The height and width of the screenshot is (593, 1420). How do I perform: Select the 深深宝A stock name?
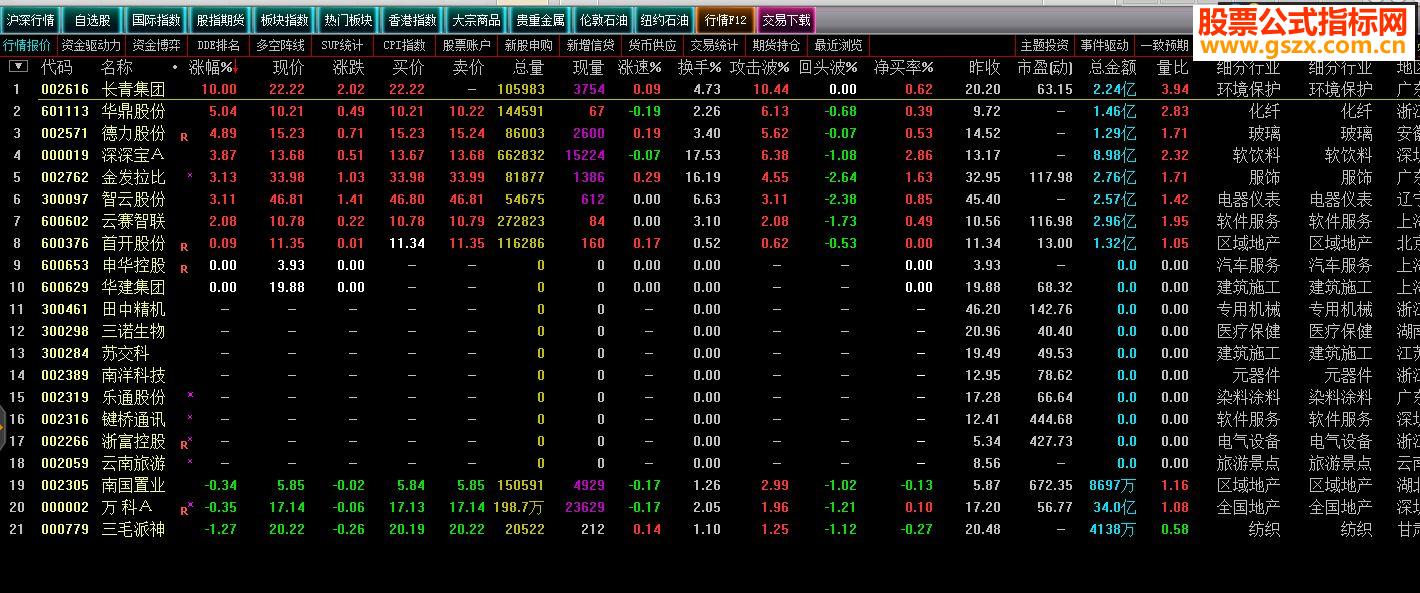coord(133,155)
